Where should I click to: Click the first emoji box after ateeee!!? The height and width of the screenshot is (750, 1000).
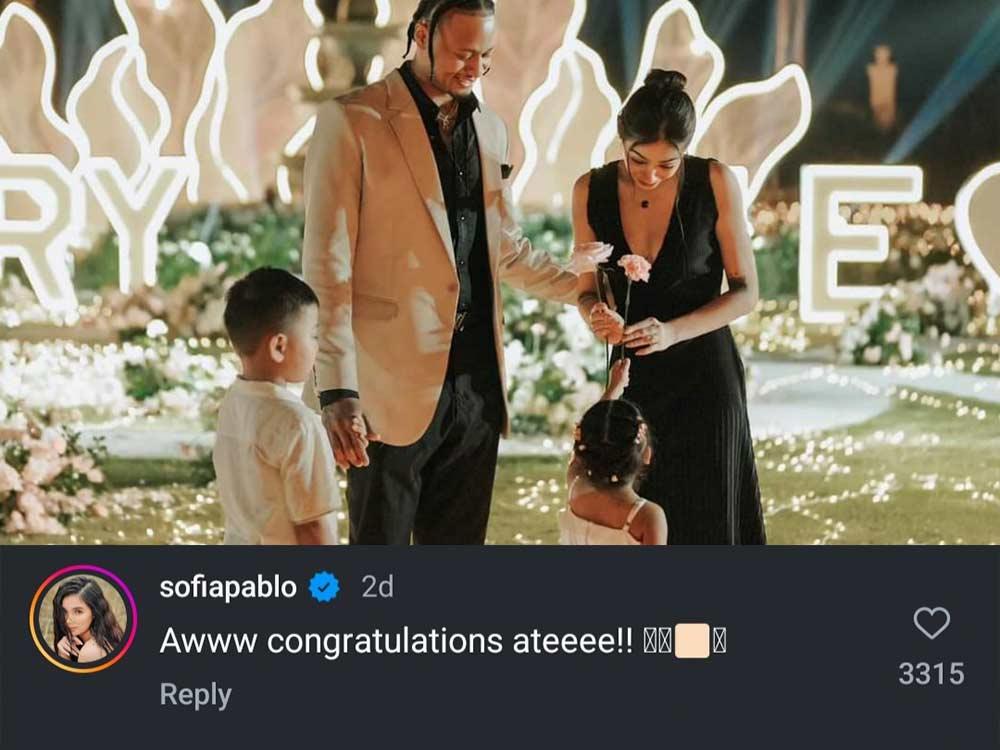point(650,641)
